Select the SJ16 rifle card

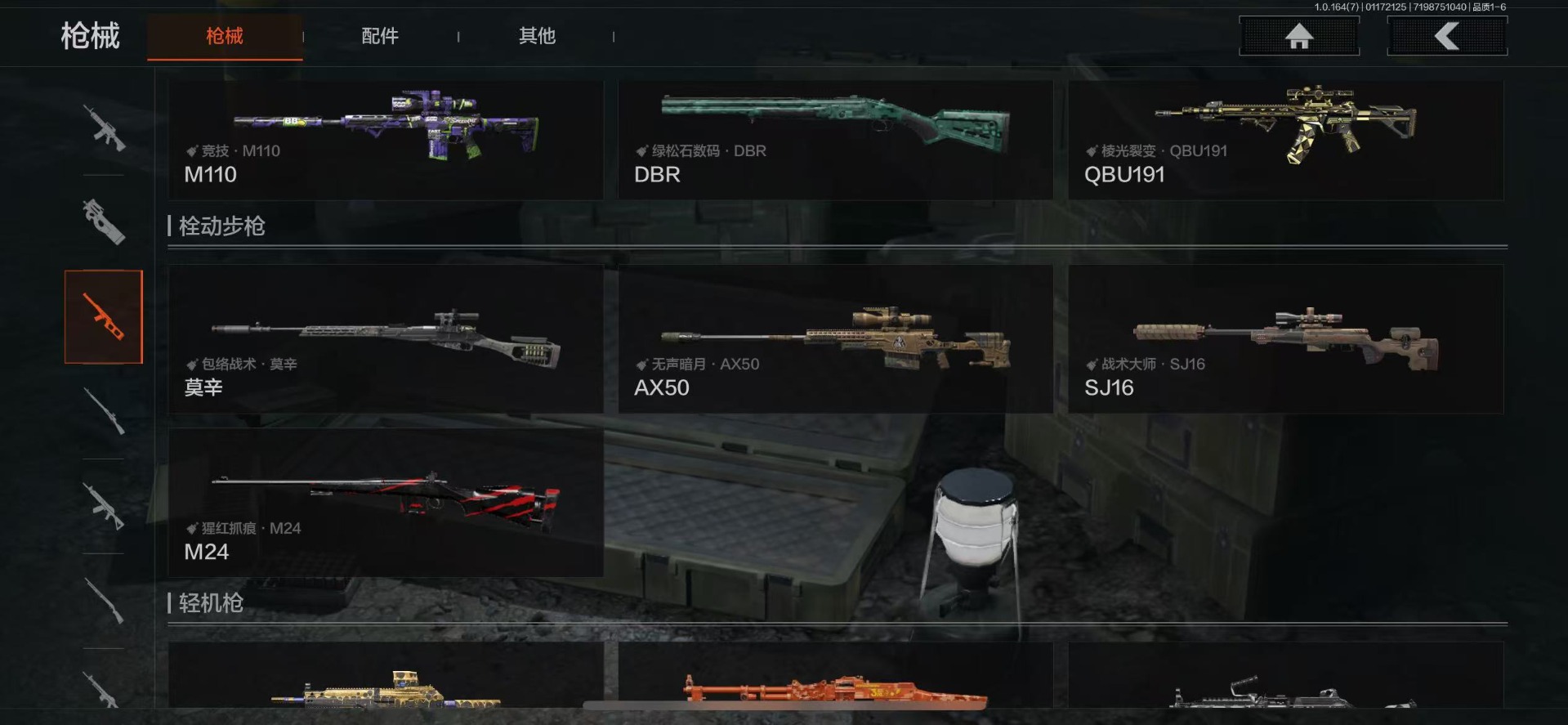(x=1285, y=338)
